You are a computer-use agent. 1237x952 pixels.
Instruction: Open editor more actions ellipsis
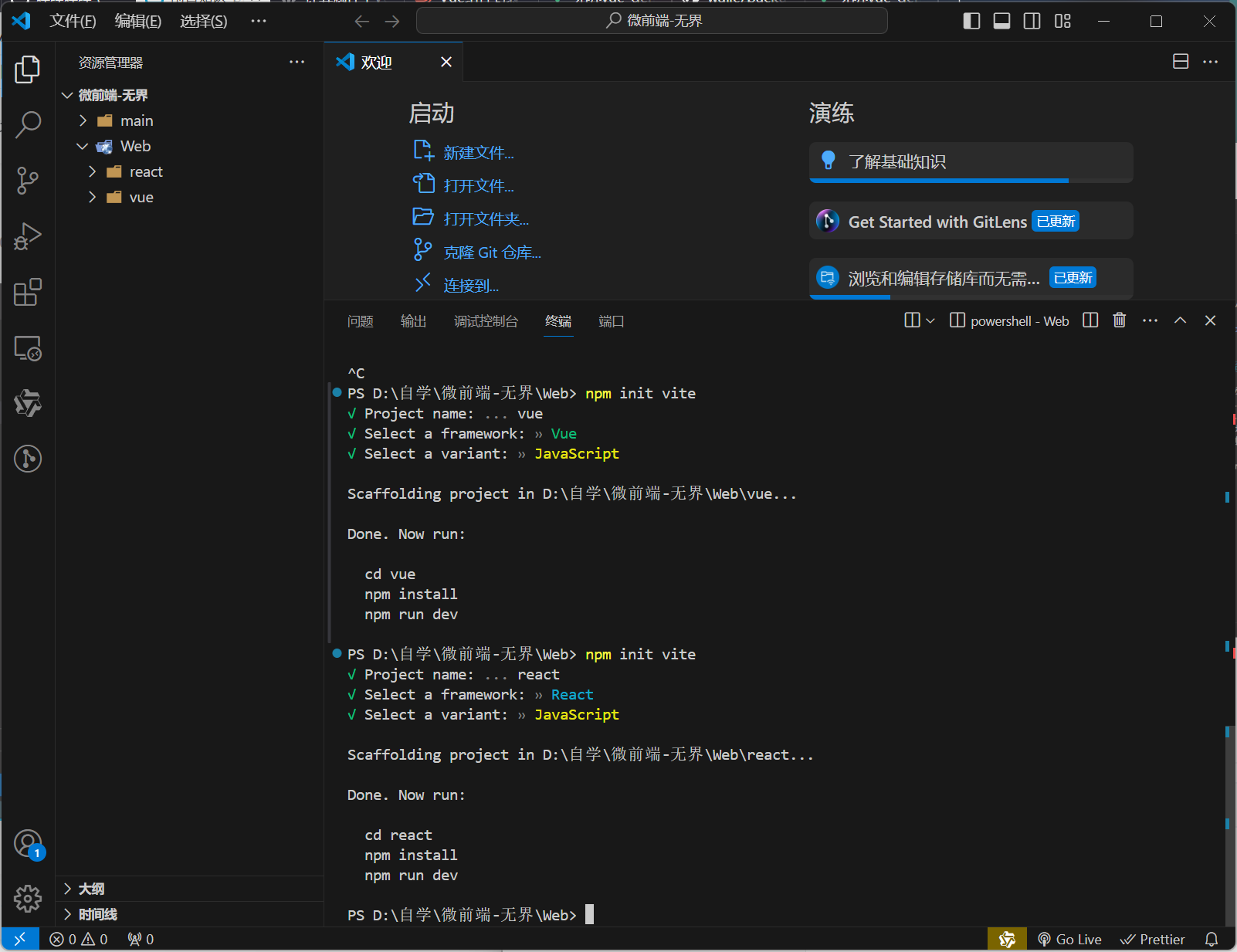pos(1210,62)
